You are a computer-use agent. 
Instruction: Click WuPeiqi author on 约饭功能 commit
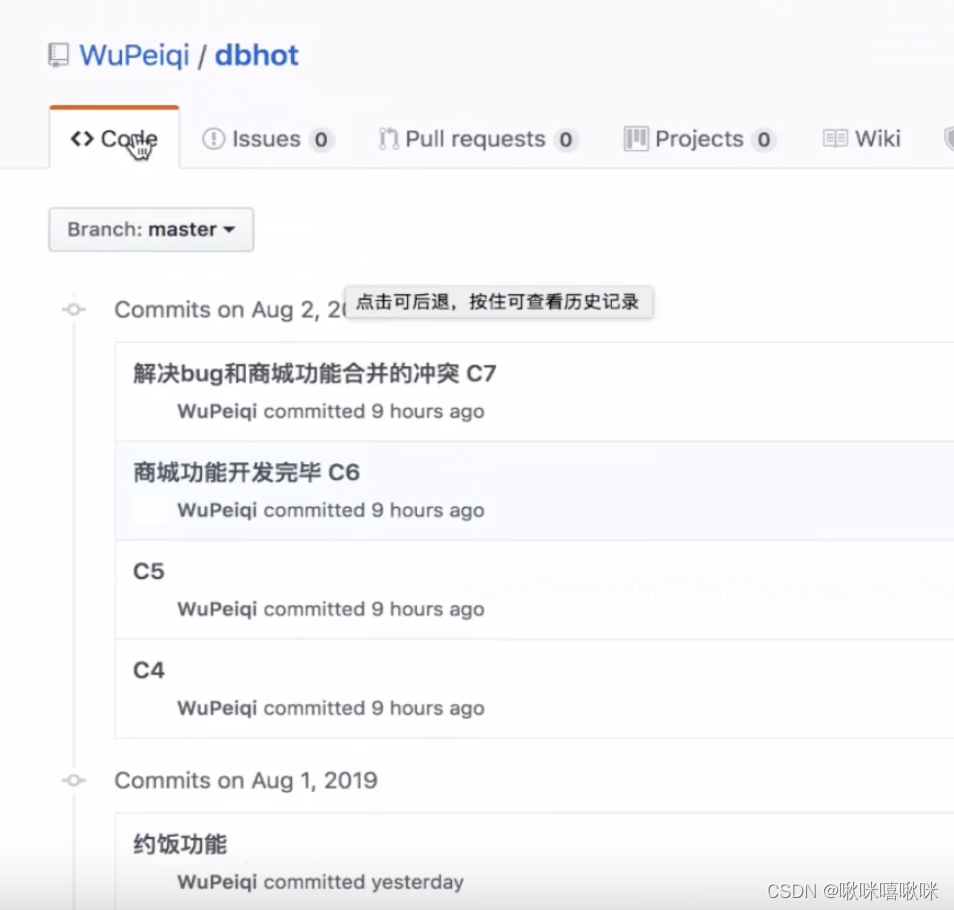click(217, 882)
